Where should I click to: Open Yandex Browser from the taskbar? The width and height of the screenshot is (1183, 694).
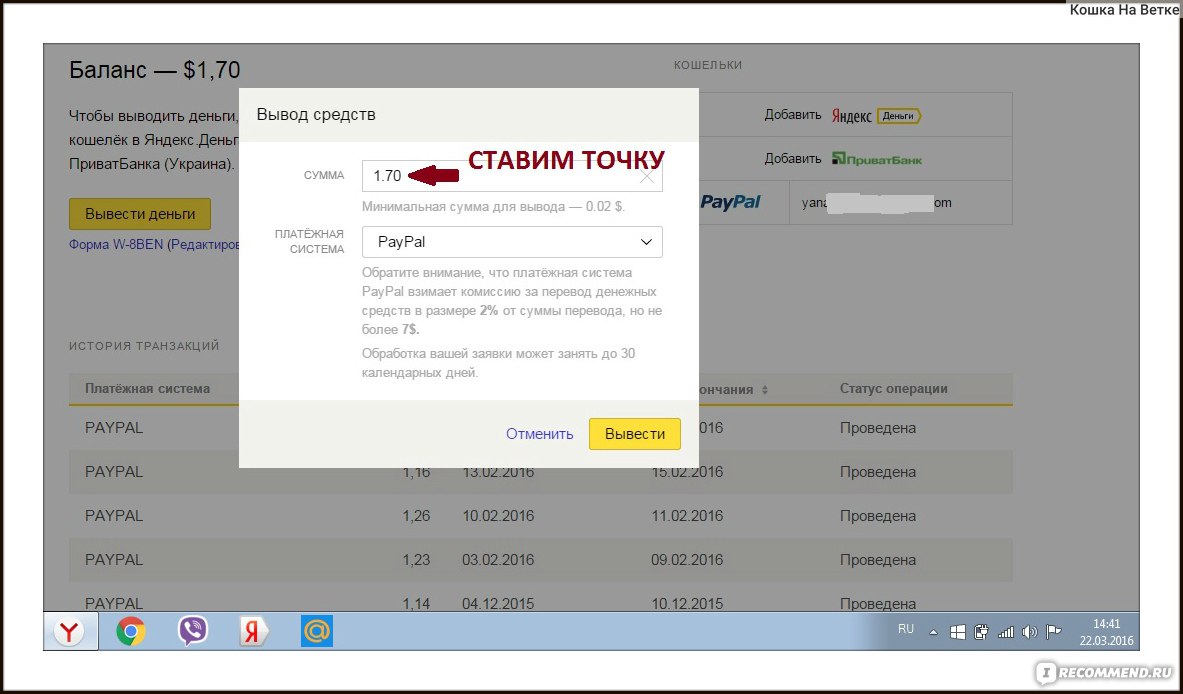coord(70,632)
